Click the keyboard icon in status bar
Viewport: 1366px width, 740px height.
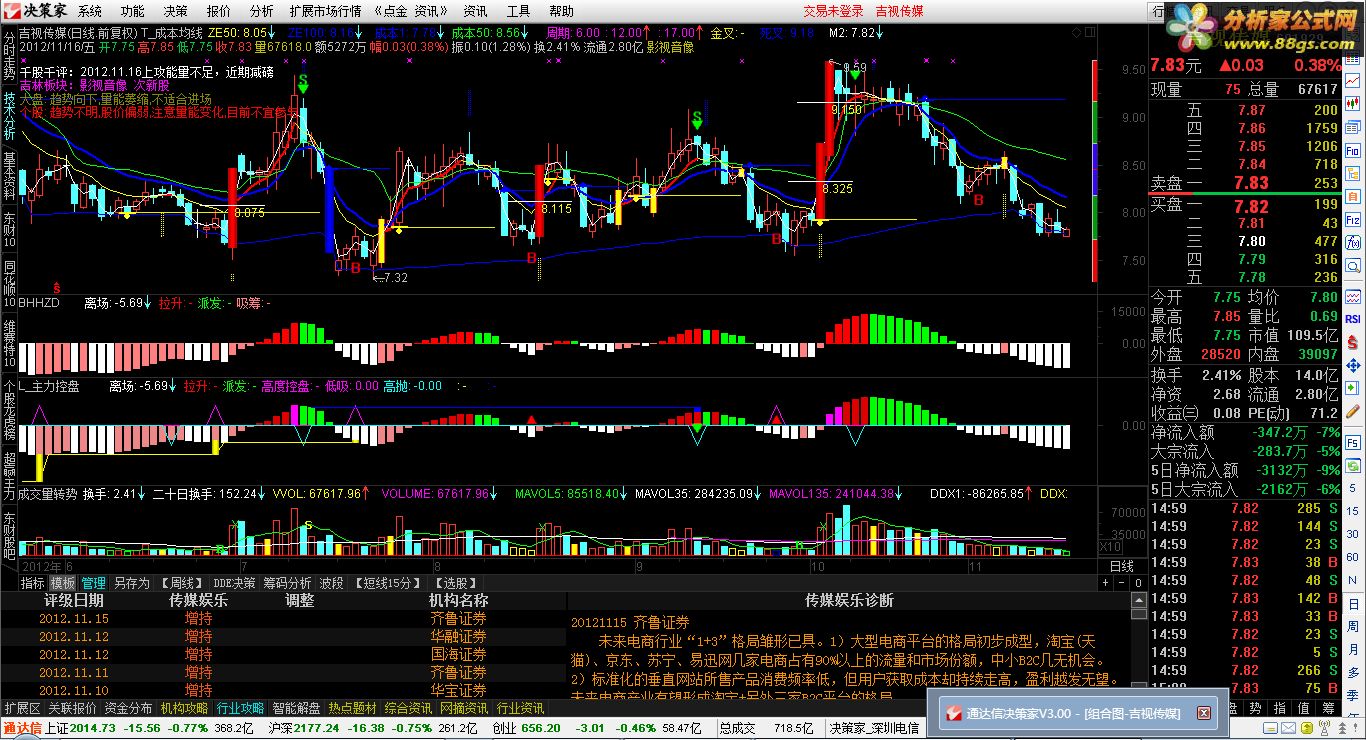point(1270,728)
